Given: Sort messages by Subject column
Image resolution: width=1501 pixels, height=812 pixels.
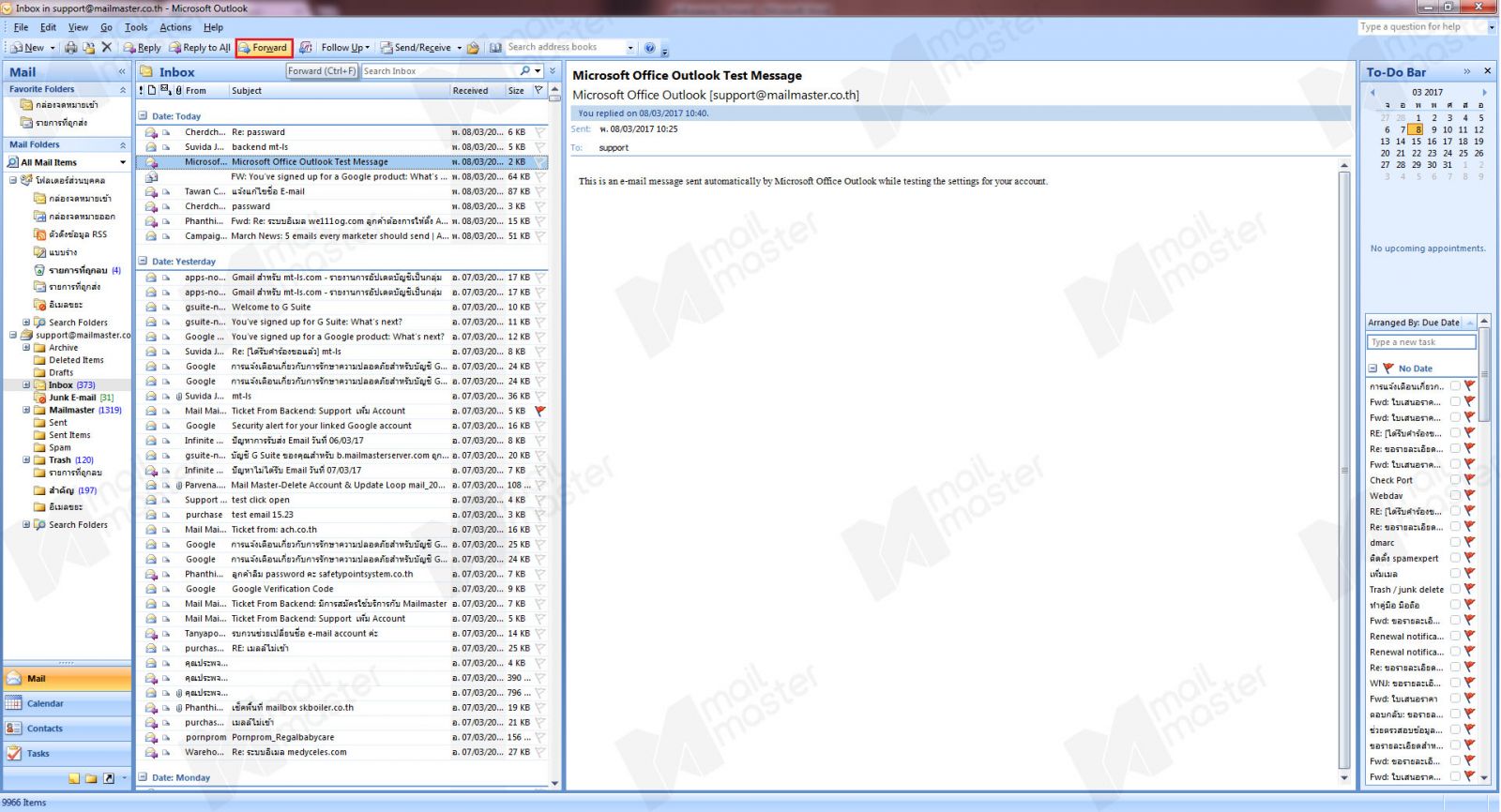Looking at the screenshot, I should (x=339, y=91).
